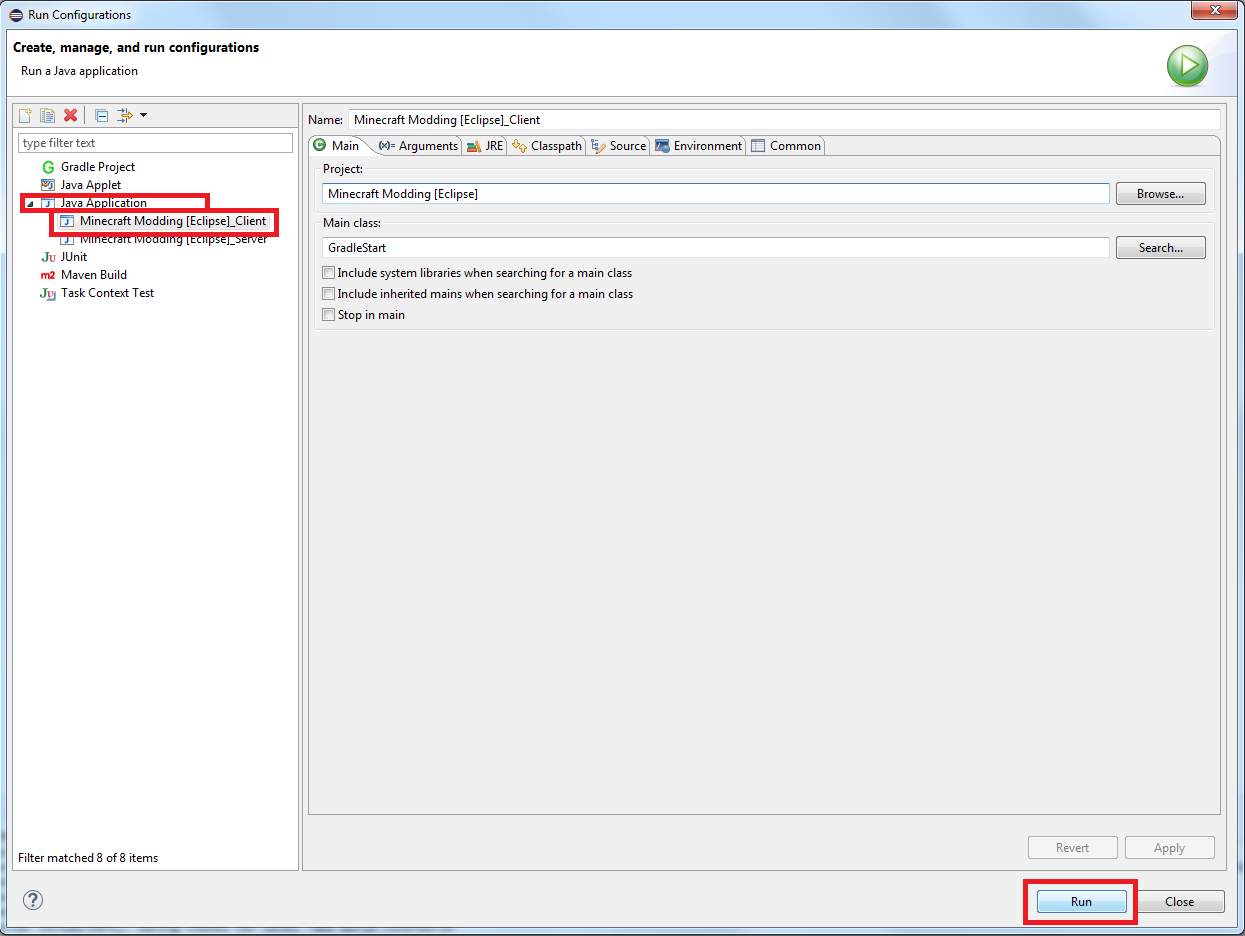Screen dimensions: 1245x936
Task: Open the help question mark icon
Action: [33, 900]
